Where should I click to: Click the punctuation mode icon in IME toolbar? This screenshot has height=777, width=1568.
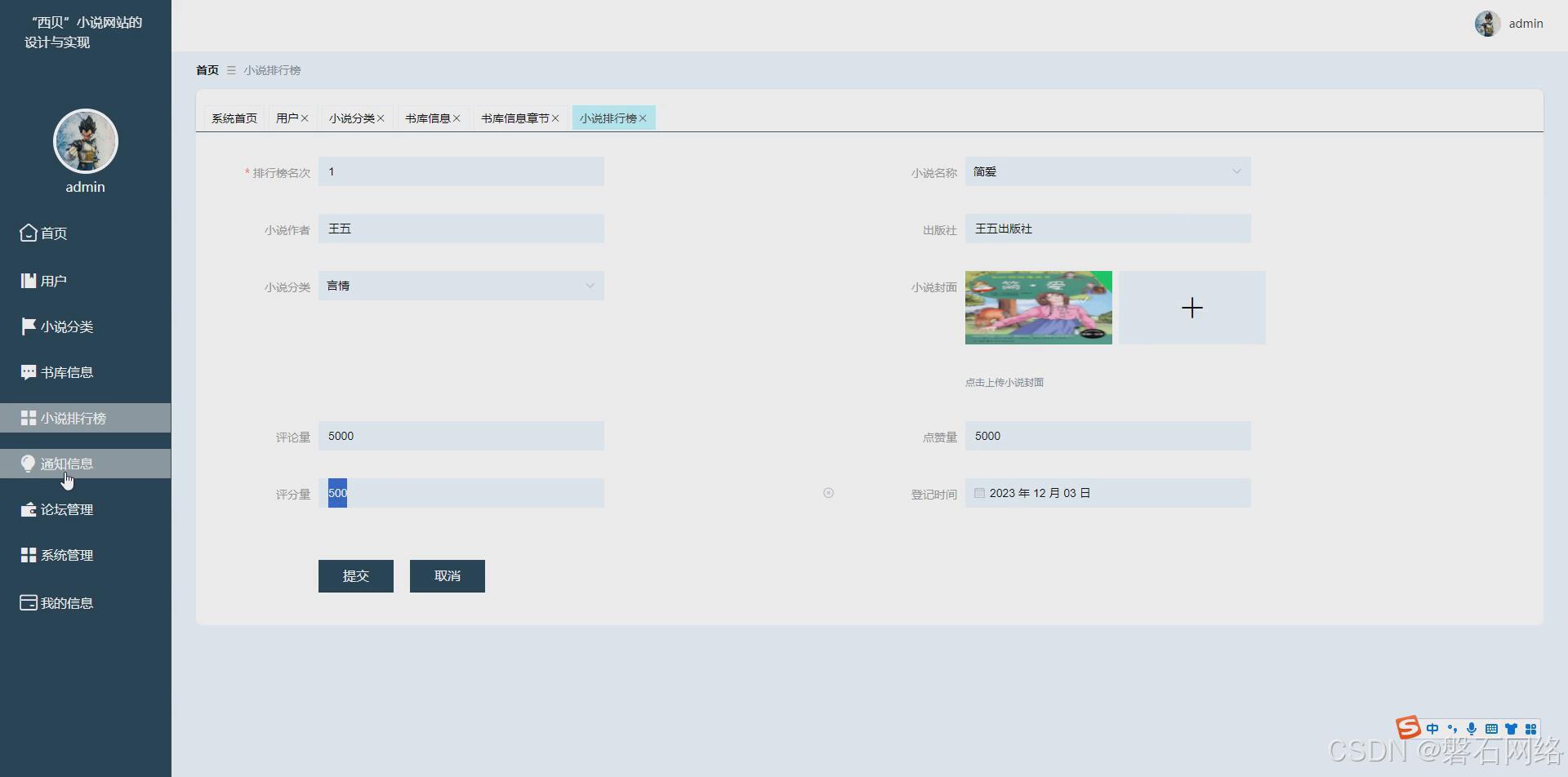click(1452, 729)
